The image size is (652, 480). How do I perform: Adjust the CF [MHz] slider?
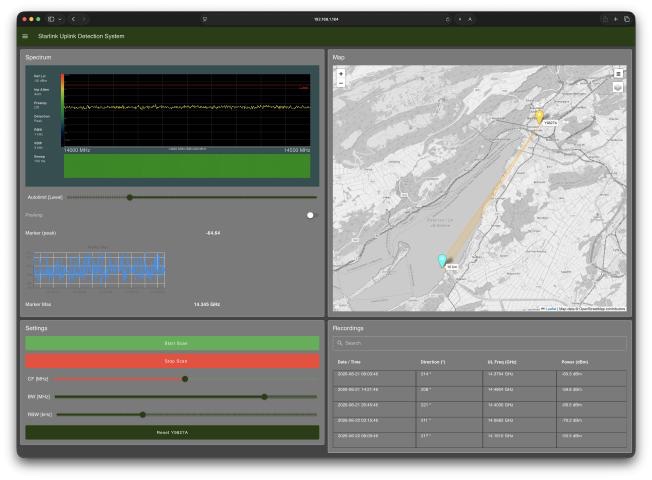(185, 379)
